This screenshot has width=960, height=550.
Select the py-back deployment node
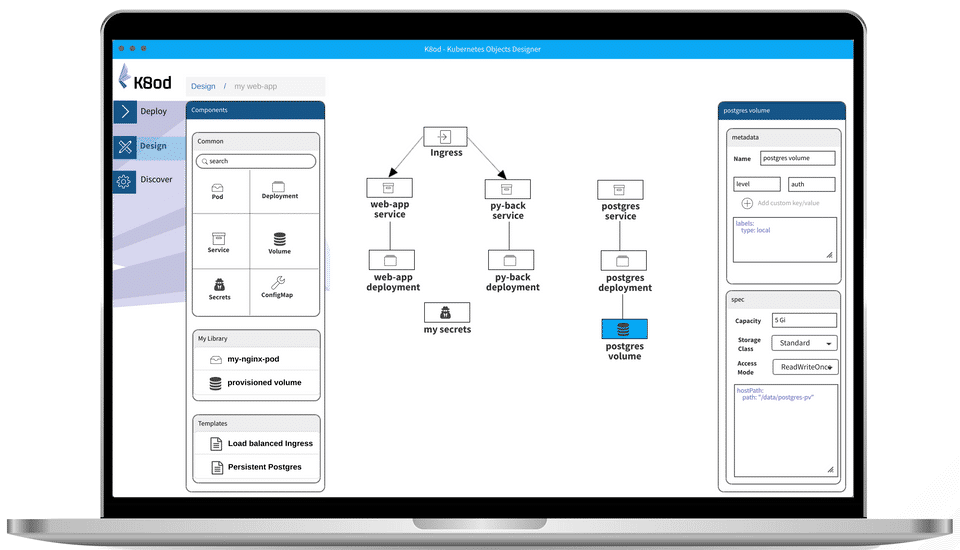click(511, 260)
